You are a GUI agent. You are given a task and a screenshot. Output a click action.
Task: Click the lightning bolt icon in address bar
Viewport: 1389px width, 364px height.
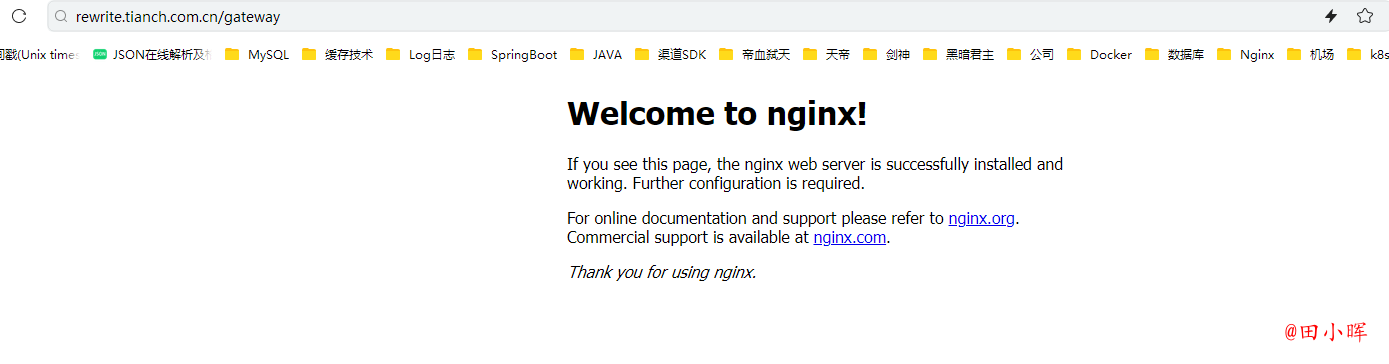1331,16
